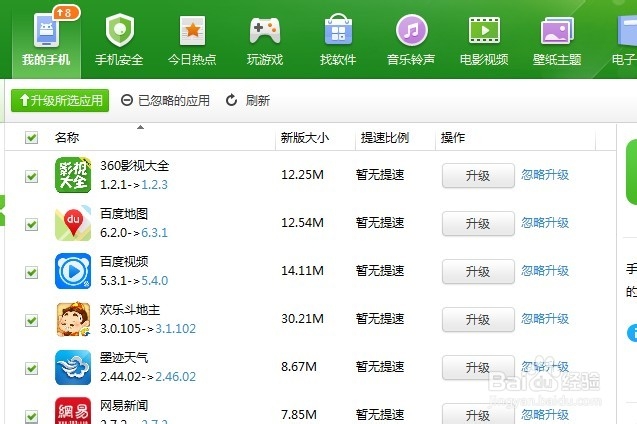637x424 pixels.
Task: Click 忽略升级 for 网易新闻
Action: (545, 414)
